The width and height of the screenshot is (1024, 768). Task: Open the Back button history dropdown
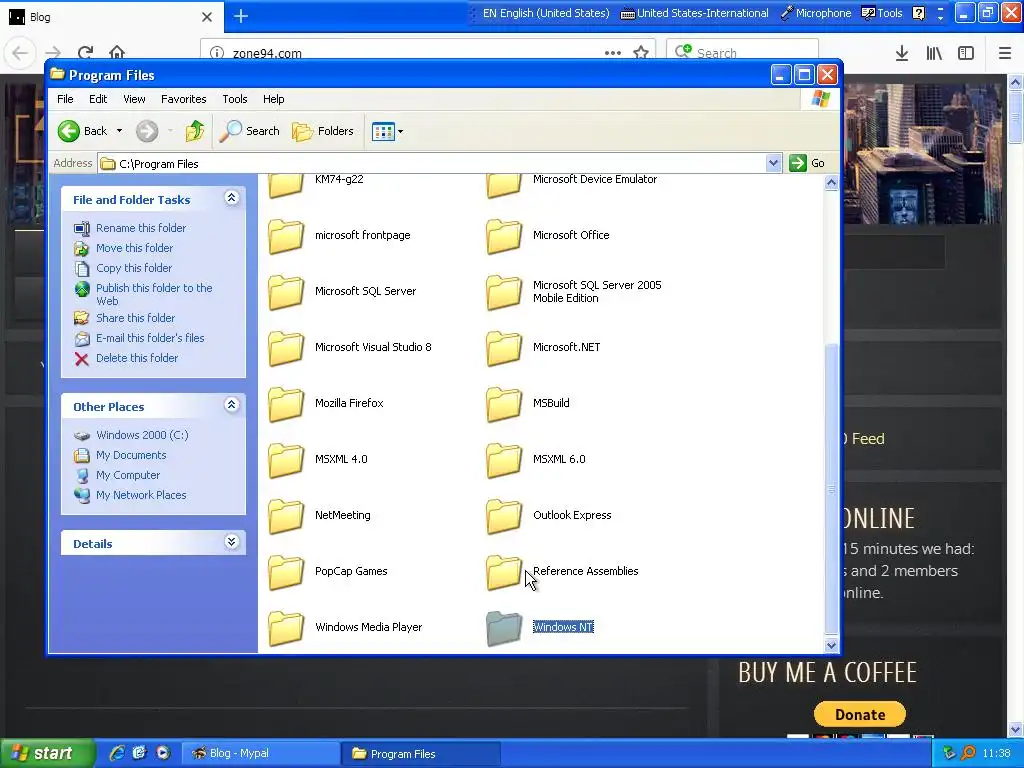pyautogui.click(x=119, y=131)
